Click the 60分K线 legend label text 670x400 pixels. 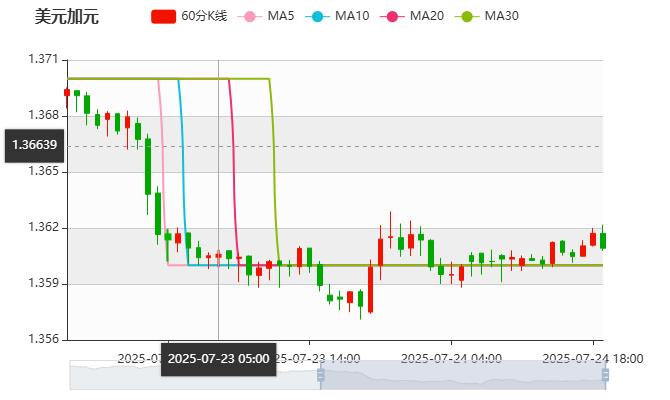[x=207, y=17]
